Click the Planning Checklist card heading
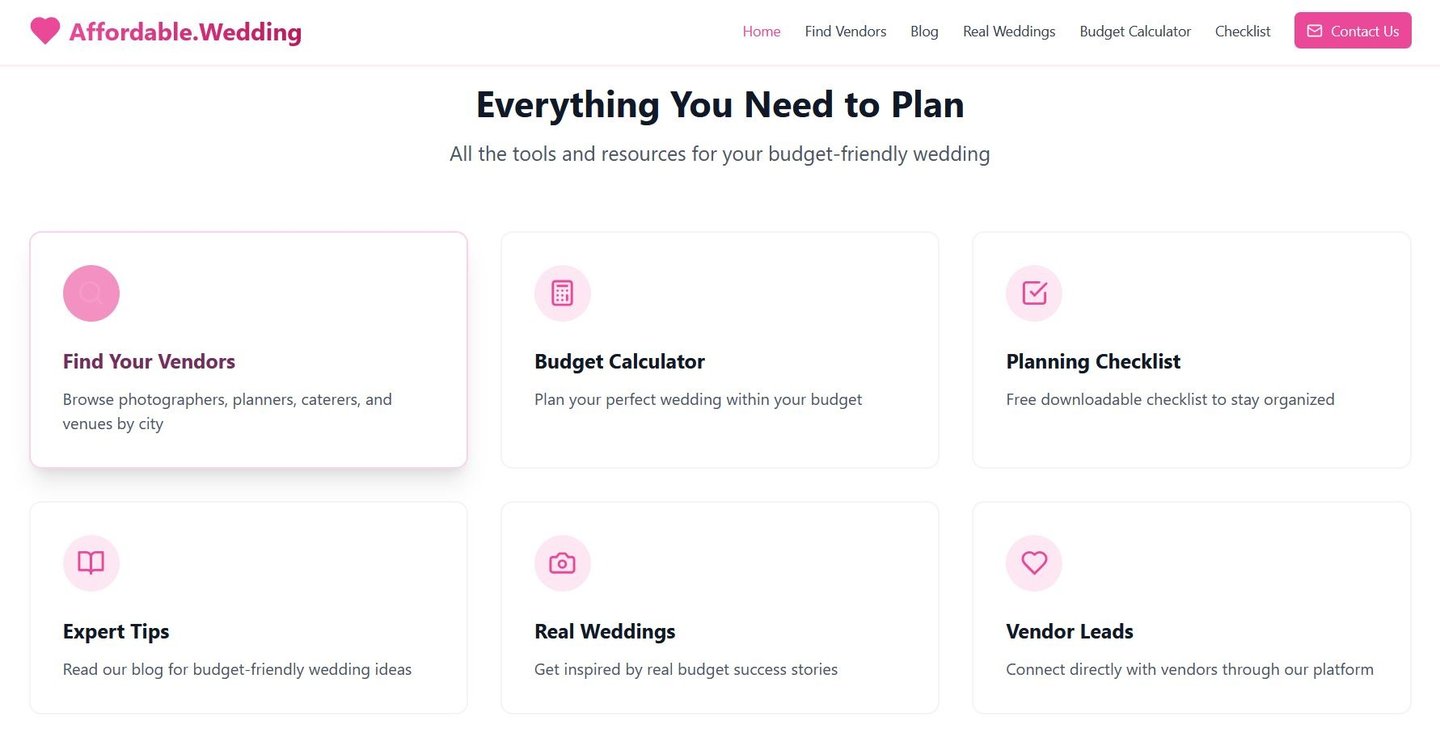 pos(1093,361)
